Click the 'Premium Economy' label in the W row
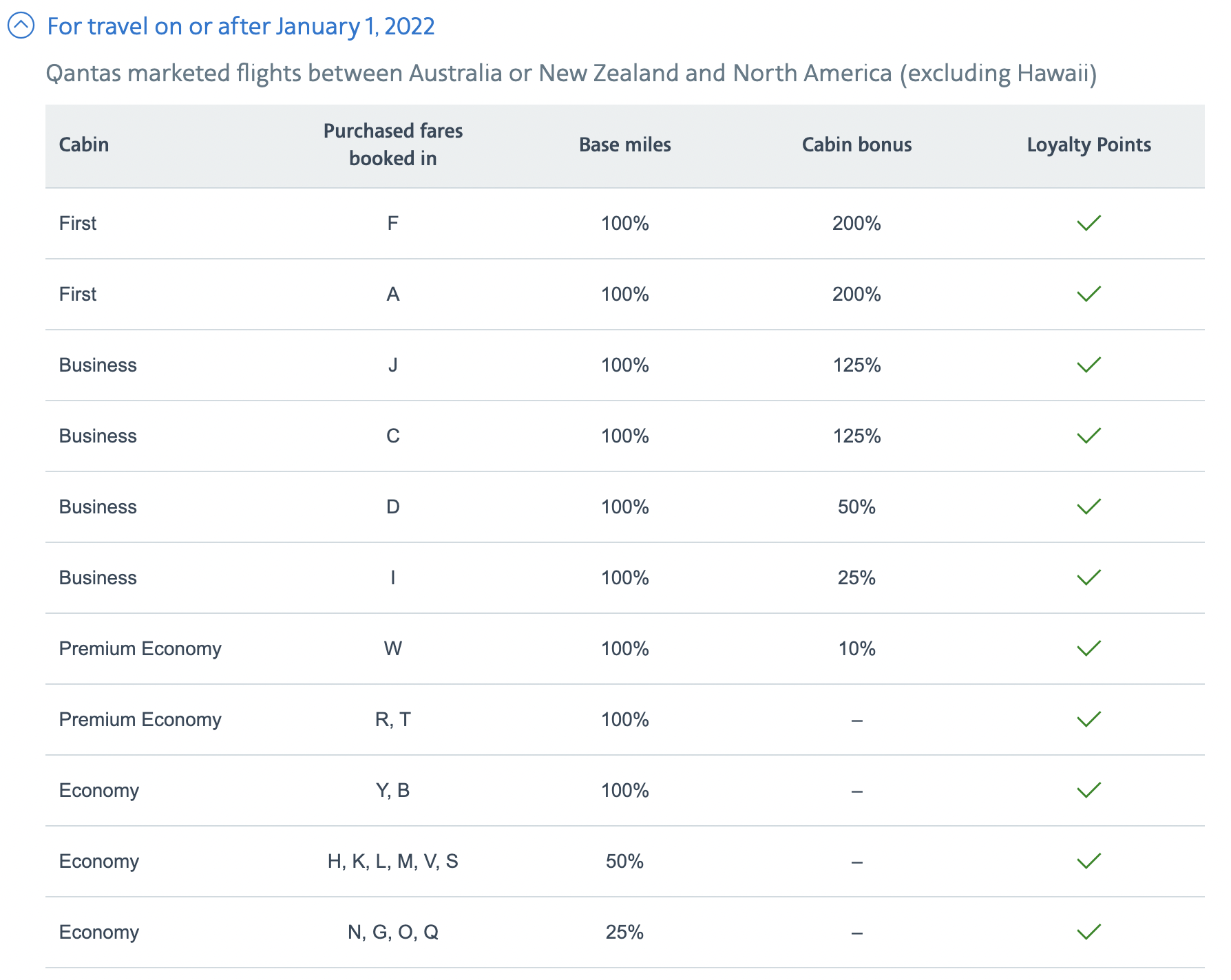The height and width of the screenshot is (980, 1231). pyautogui.click(x=140, y=648)
